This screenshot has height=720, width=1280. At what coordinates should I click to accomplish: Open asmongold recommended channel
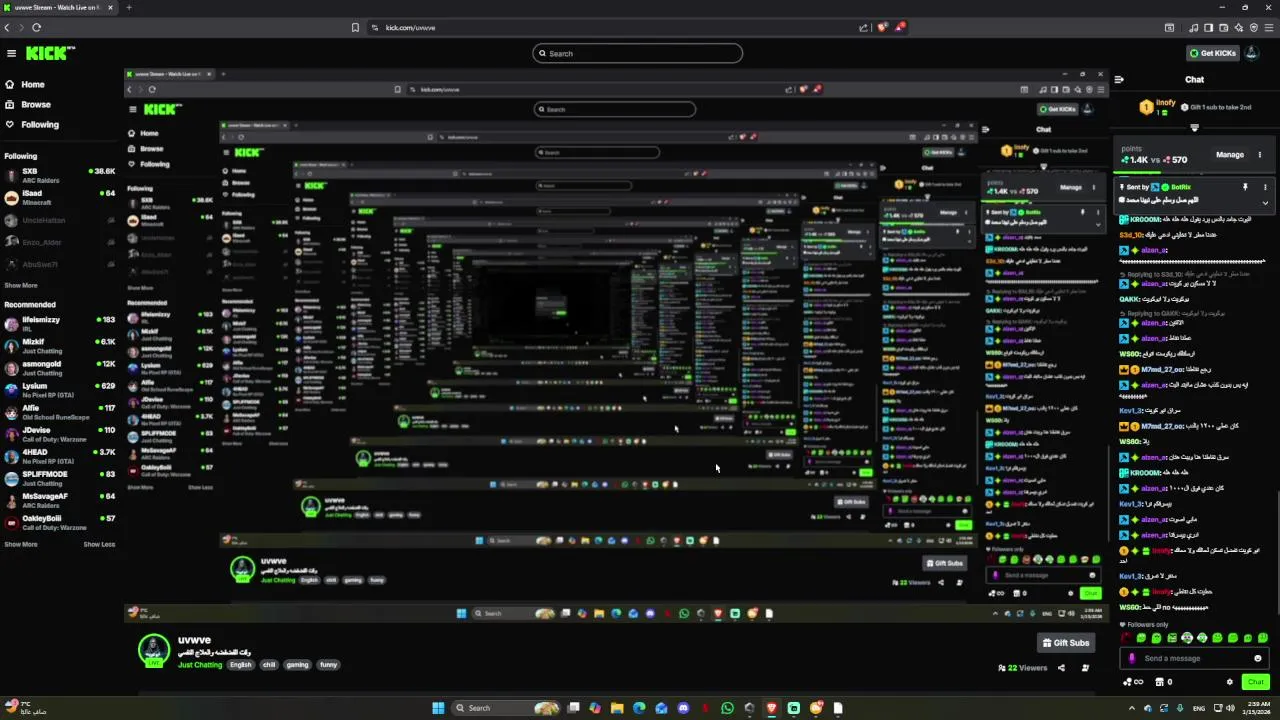click(58, 368)
